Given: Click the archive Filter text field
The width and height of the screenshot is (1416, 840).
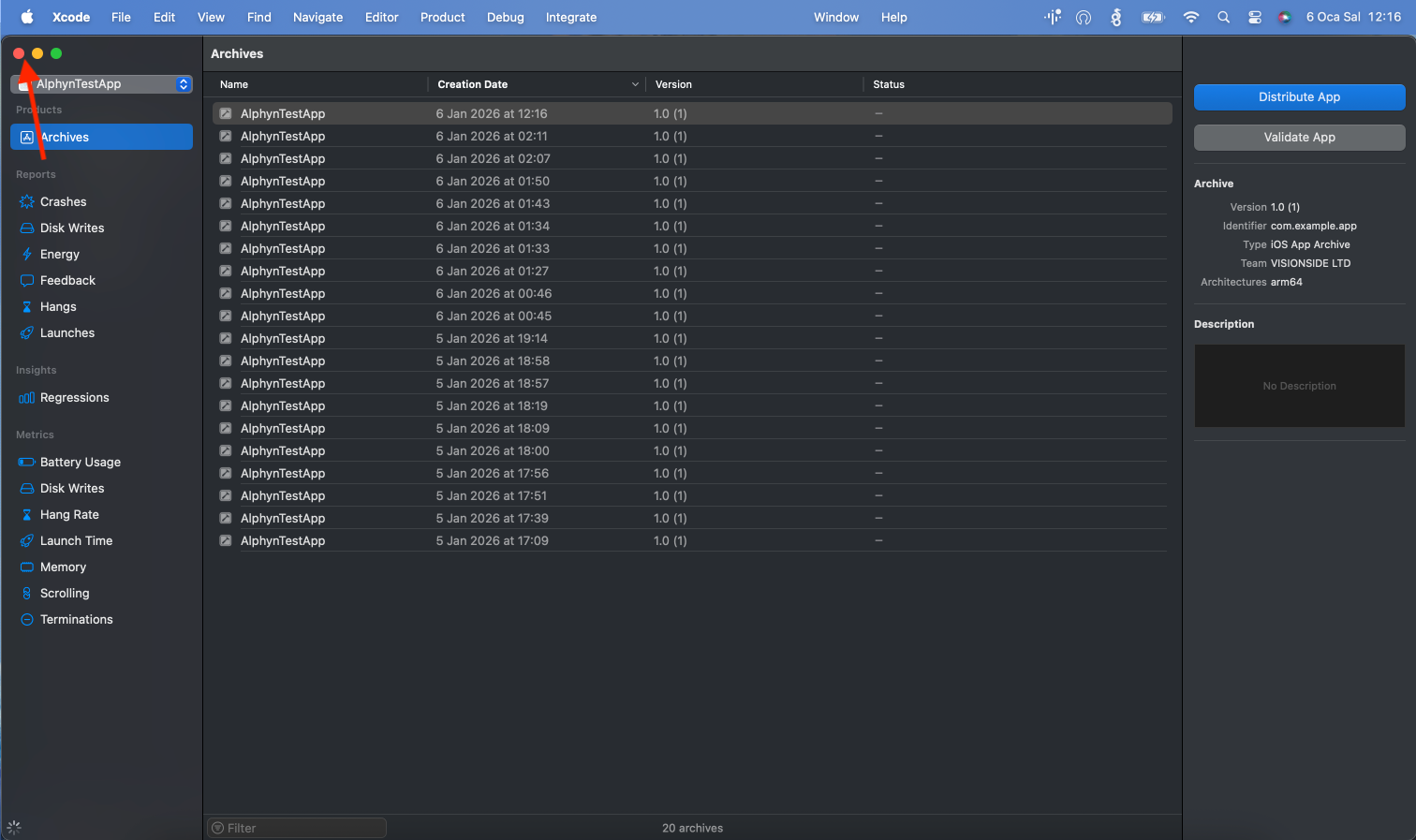Looking at the screenshot, I should coord(297,828).
